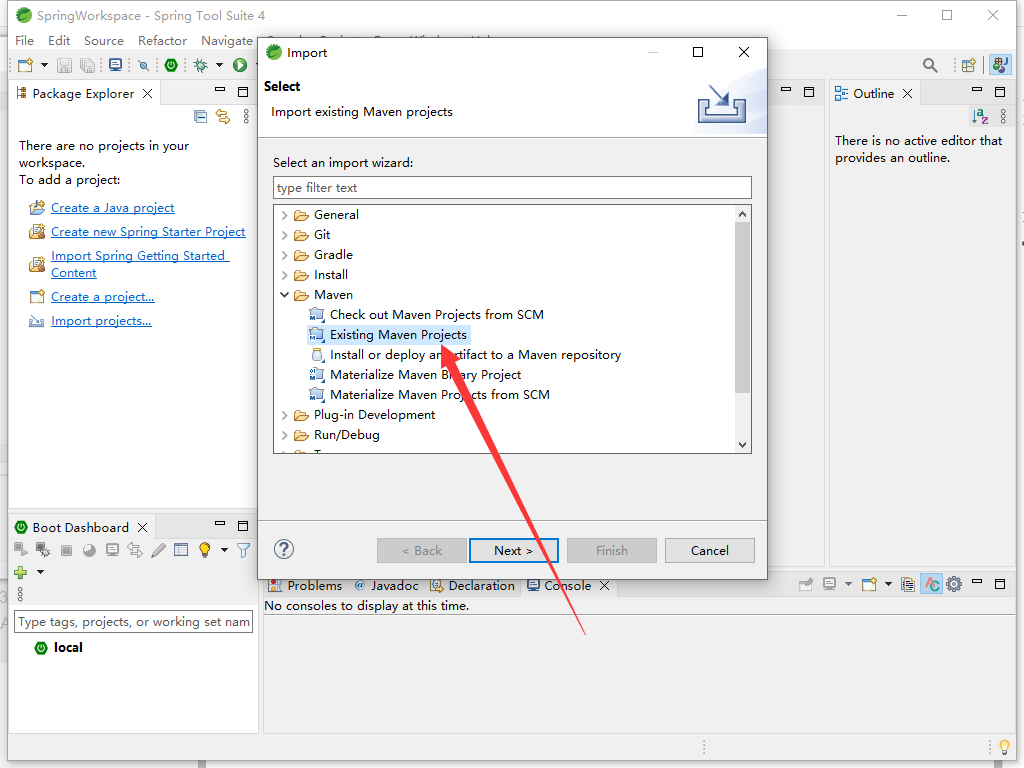1024x768 pixels.
Task: Click the green Run toolbar button
Action: tap(240, 65)
